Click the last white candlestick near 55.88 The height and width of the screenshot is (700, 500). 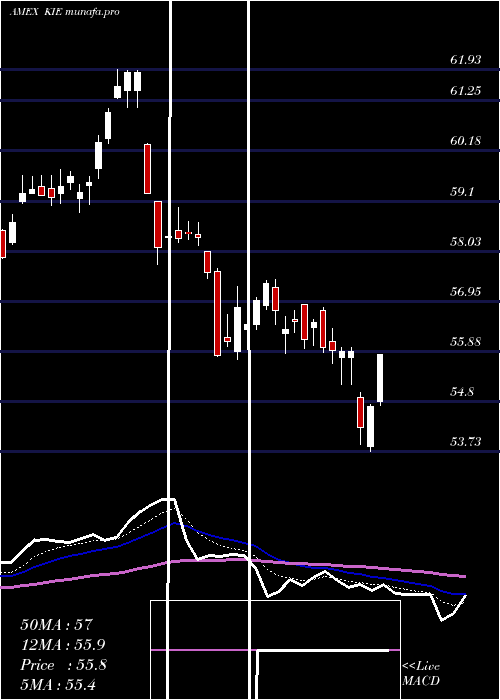point(380,379)
